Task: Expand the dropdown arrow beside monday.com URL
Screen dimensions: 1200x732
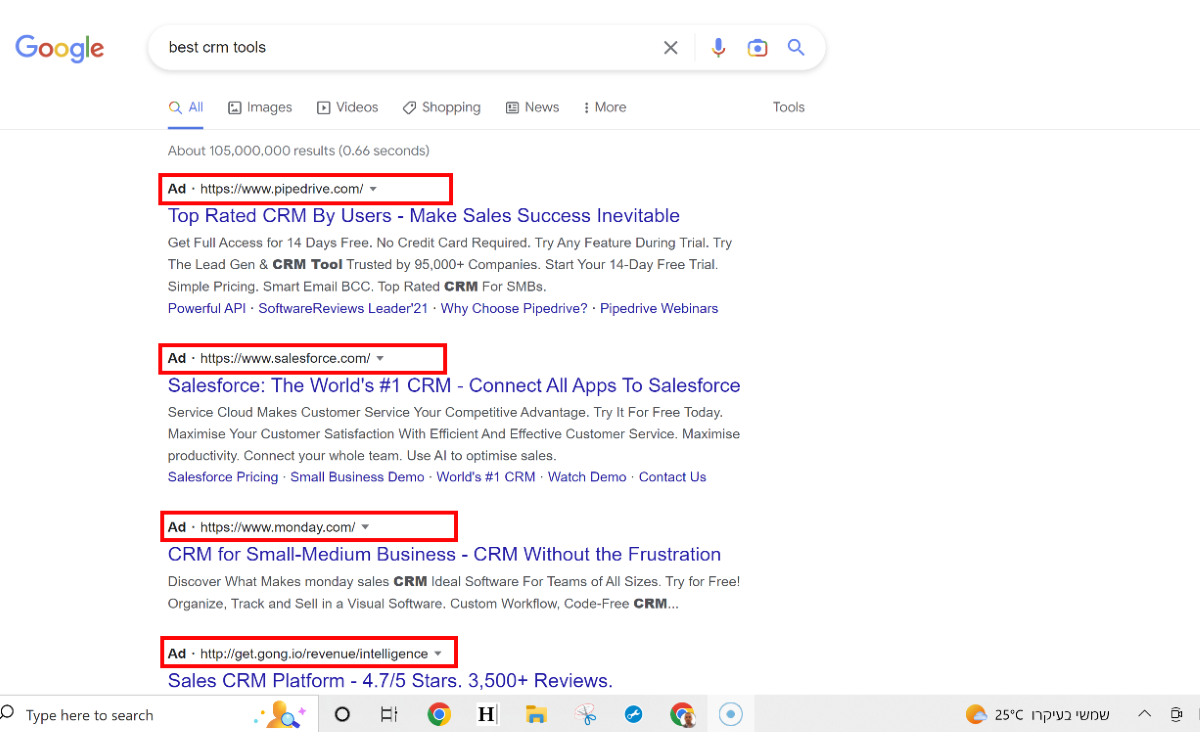Action: pyautogui.click(x=365, y=527)
